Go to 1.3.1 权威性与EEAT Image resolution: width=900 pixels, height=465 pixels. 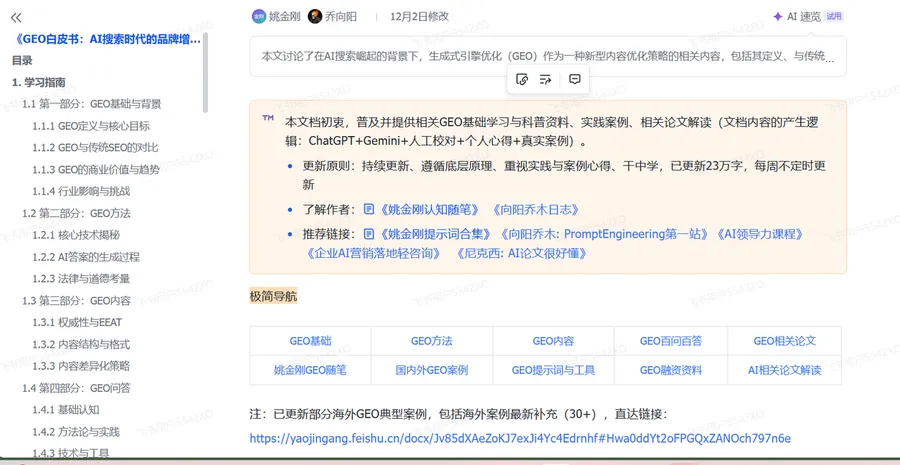tap(77, 322)
